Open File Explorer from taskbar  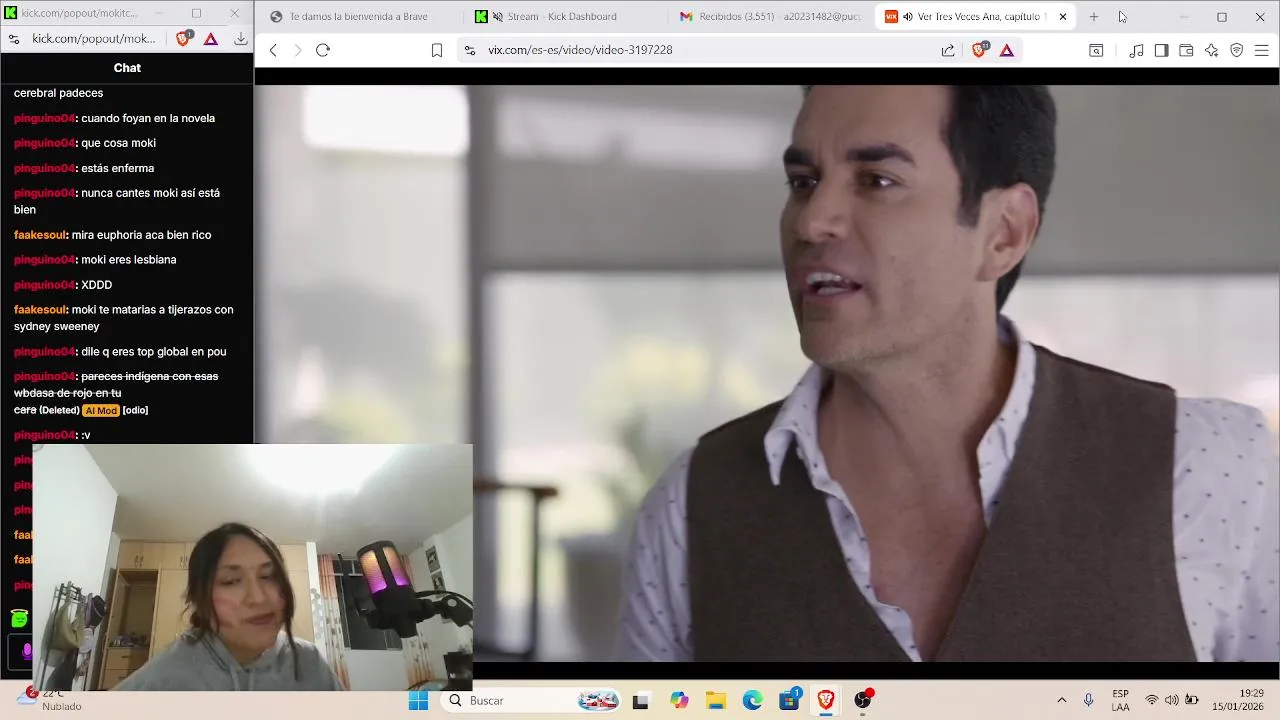(716, 701)
